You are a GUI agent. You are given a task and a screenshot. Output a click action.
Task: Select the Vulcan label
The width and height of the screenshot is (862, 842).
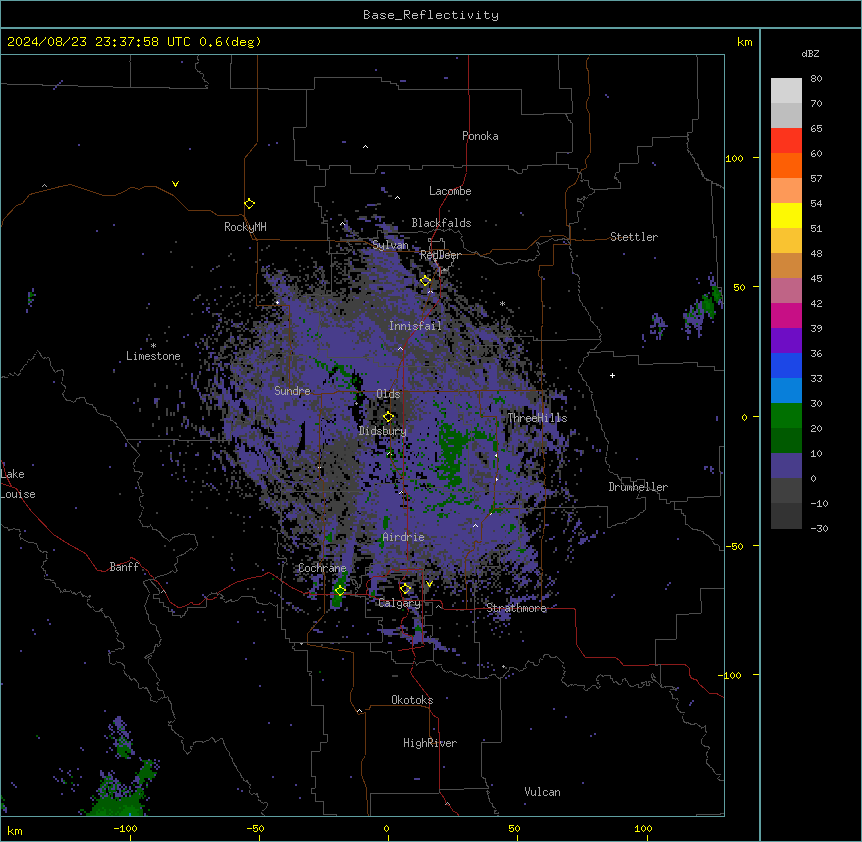pos(543,792)
